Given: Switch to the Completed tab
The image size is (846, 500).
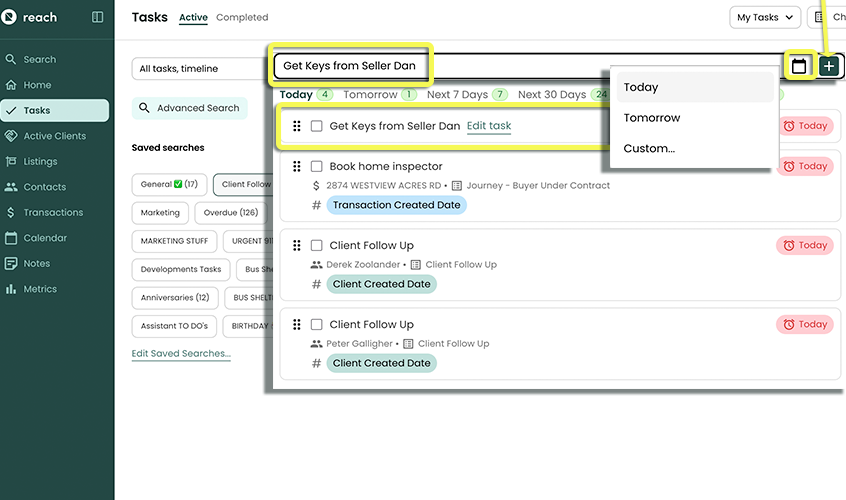Looking at the screenshot, I should pos(242,17).
